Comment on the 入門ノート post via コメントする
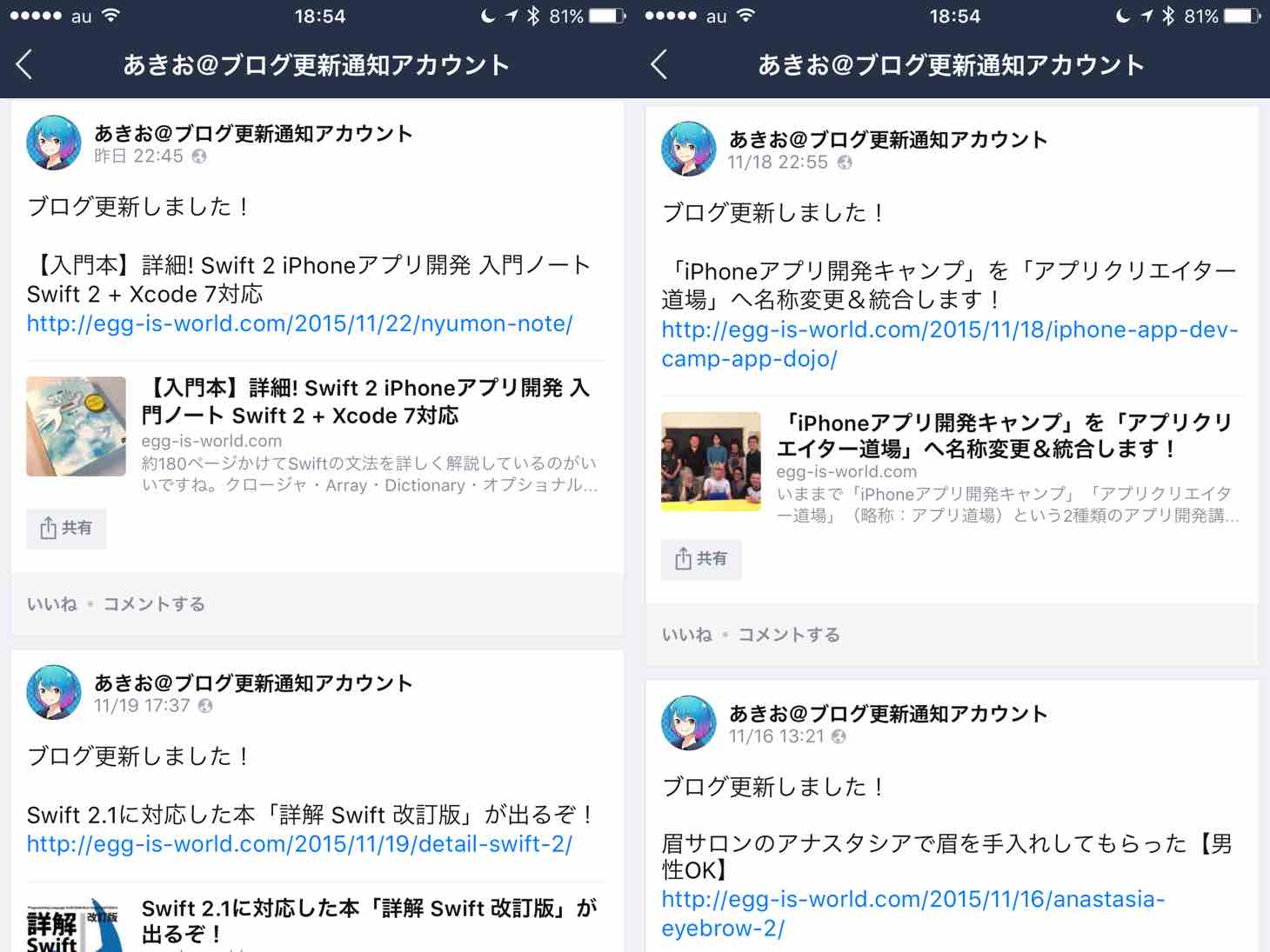Viewport: 1270px width, 952px height. tap(154, 604)
